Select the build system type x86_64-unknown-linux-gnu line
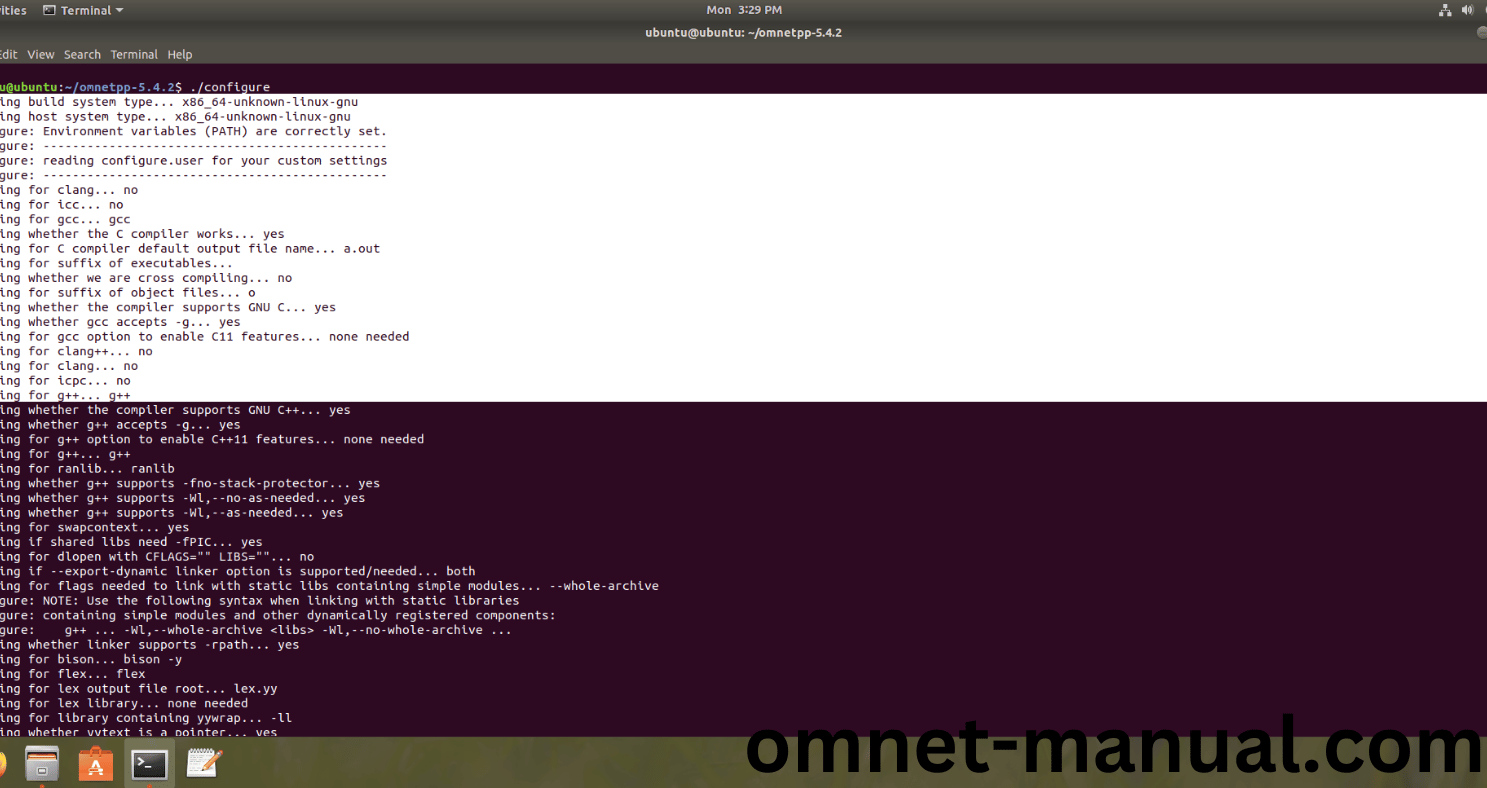The width and height of the screenshot is (1487, 788). click(179, 102)
